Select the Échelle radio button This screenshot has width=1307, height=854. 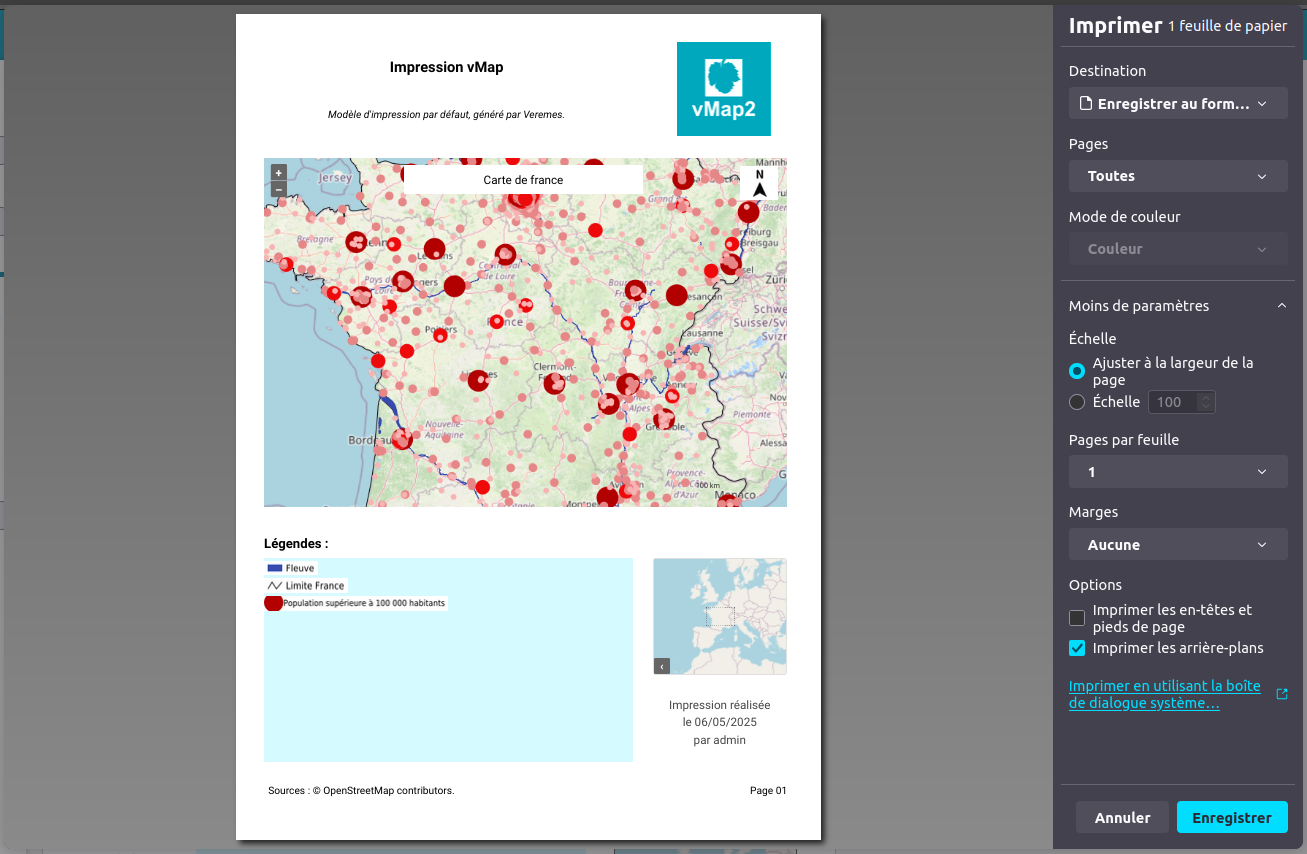pyautogui.click(x=1077, y=402)
